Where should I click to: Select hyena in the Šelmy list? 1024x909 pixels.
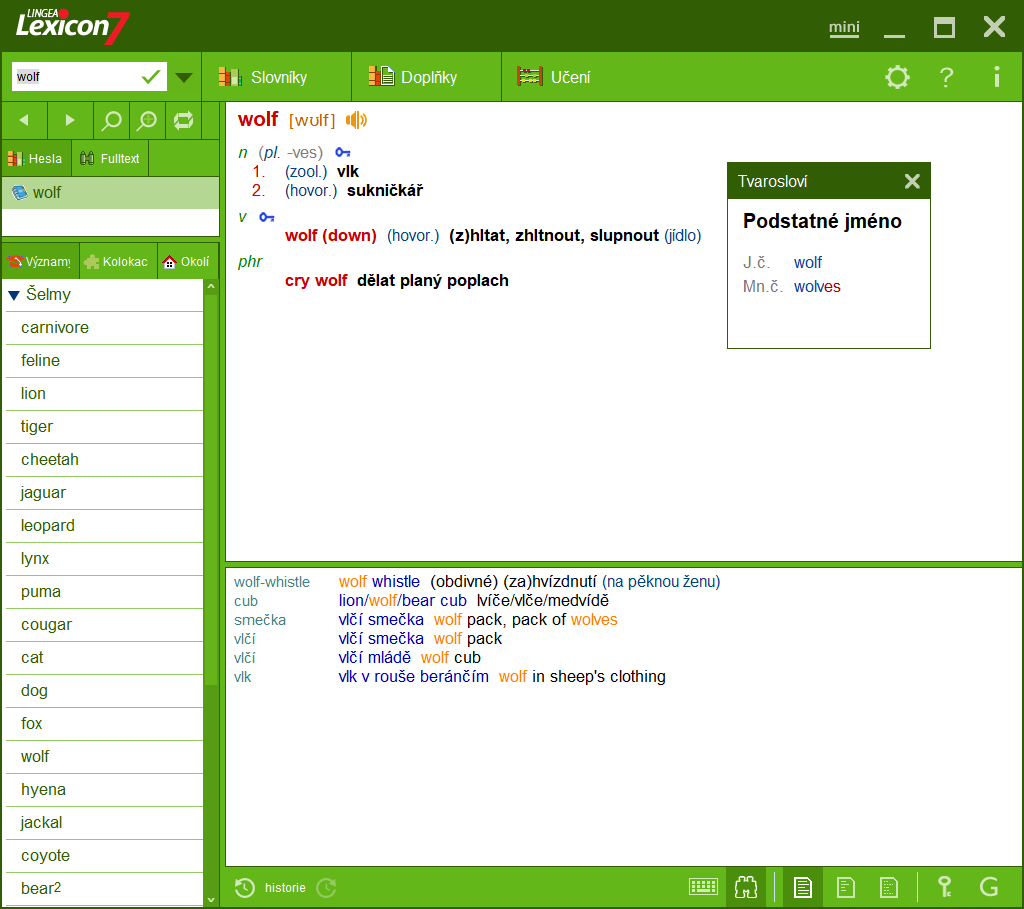pyautogui.click(x=104, y=789)
